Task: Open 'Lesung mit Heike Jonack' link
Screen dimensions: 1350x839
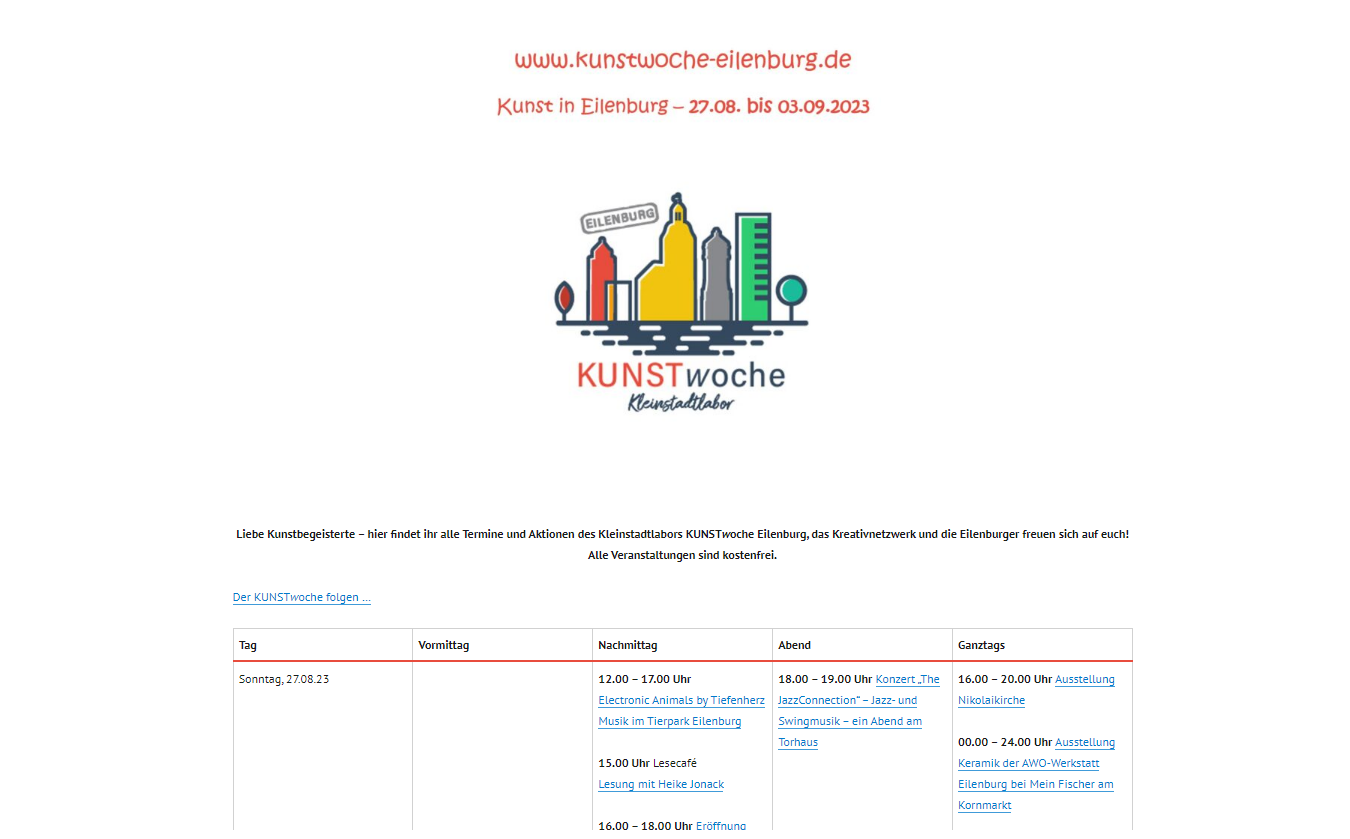Action: [661, 785]
